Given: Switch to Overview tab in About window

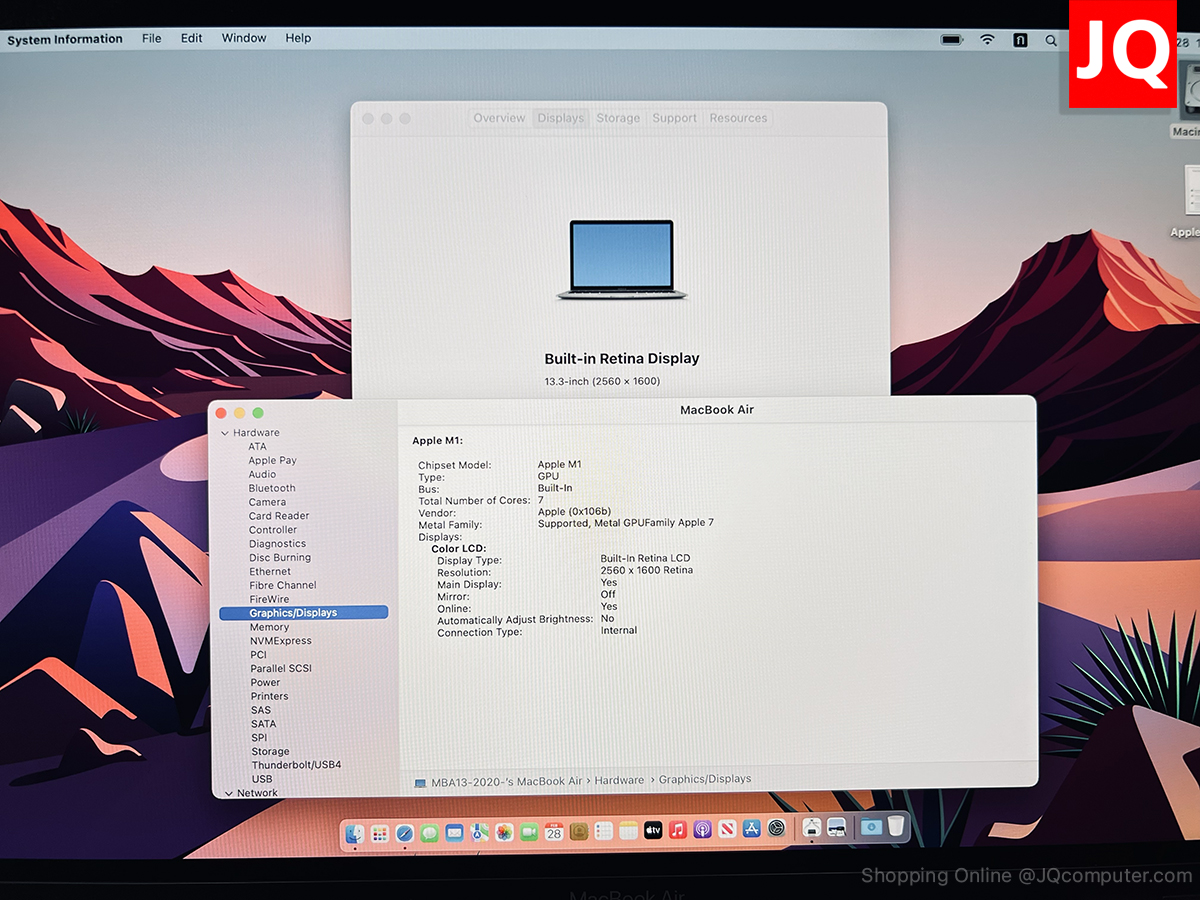Looking at the screenshot, I should click(x=499, y=118).
